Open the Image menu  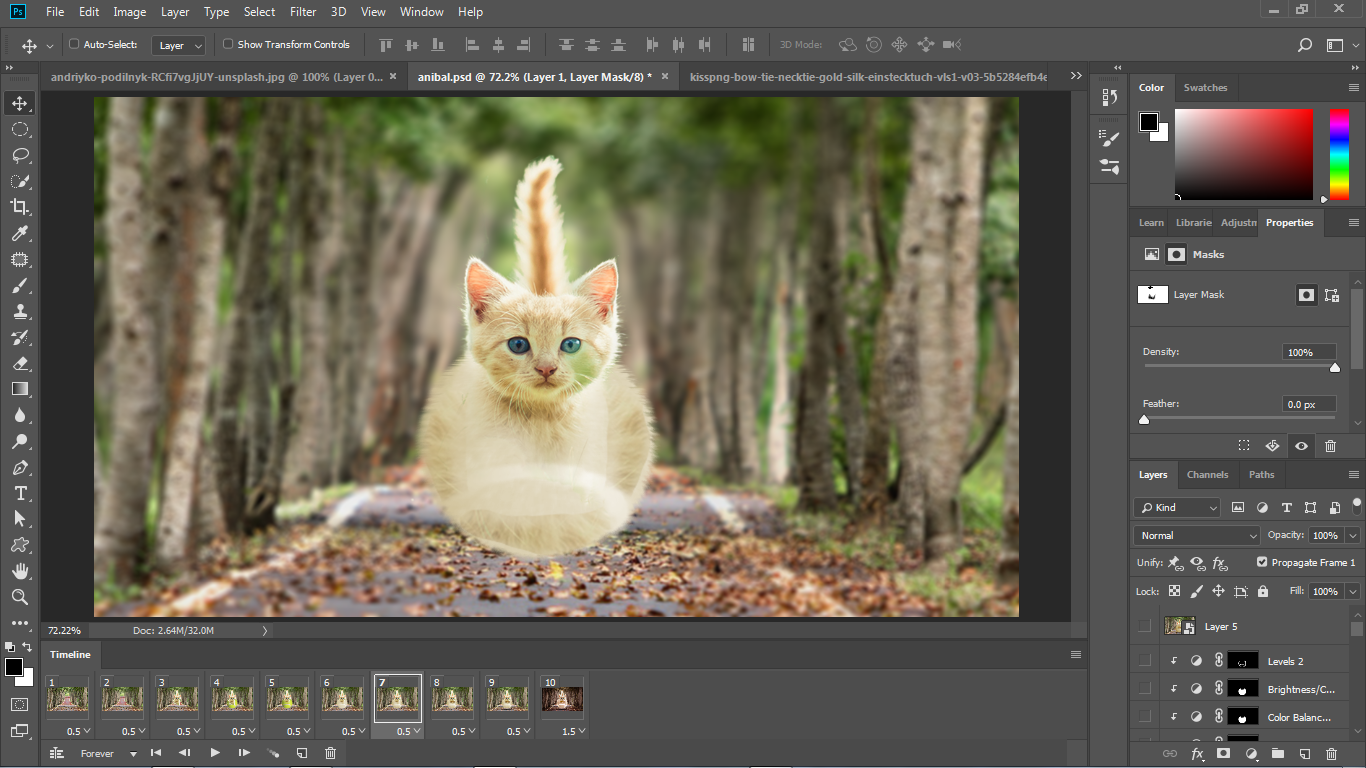[x=130, y=12]
